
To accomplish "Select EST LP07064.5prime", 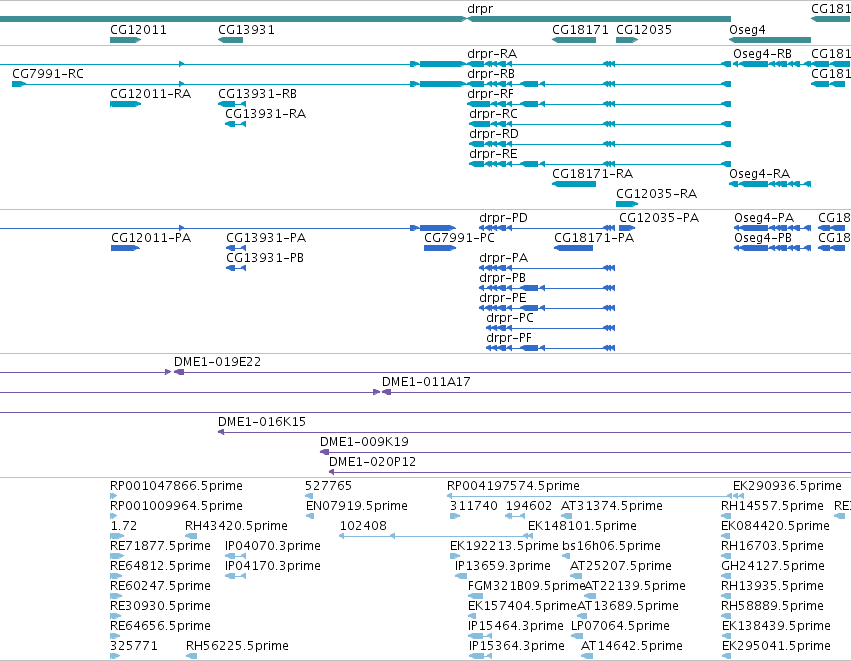I will [577, 636].
